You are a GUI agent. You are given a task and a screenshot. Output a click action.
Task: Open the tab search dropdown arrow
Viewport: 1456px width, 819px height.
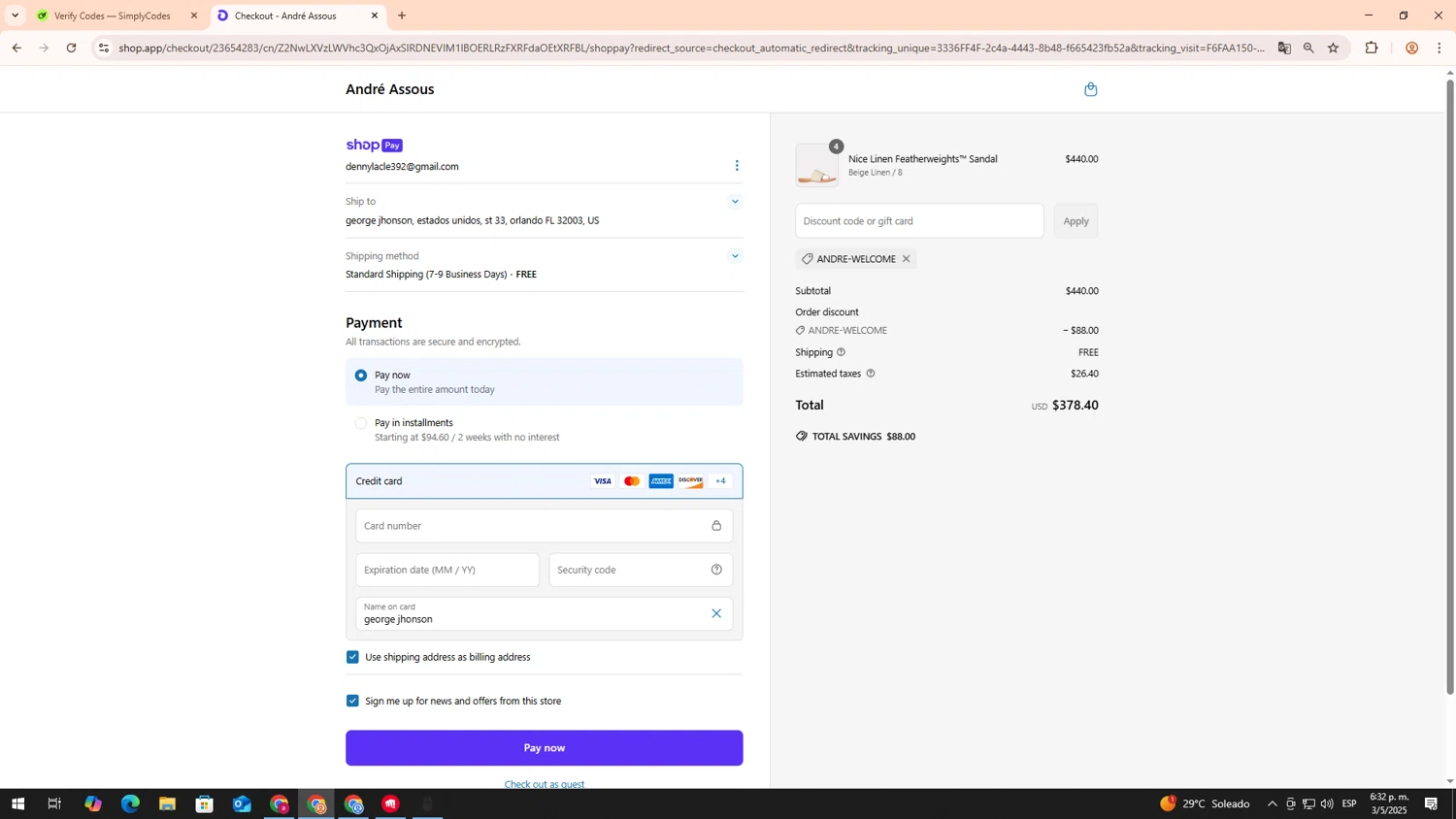[15, 16]
